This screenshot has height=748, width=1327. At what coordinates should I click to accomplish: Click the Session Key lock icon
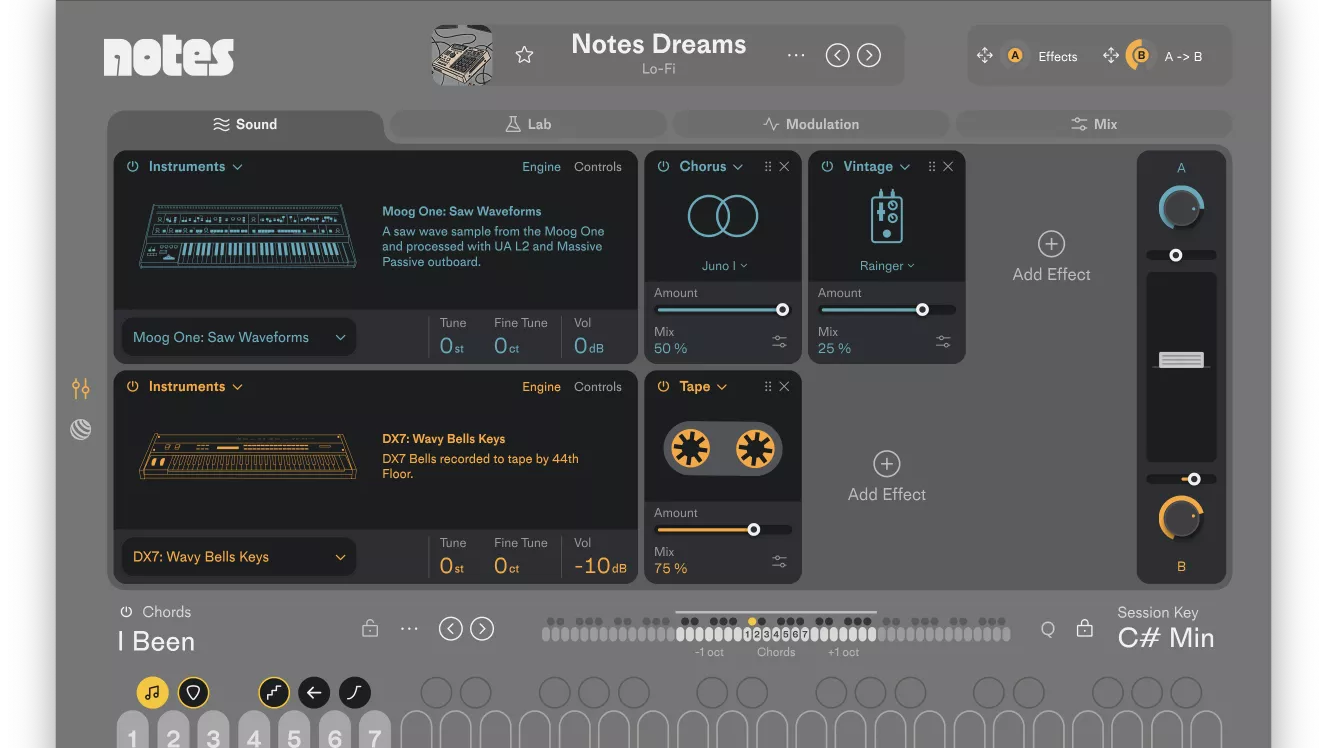click(x=1084, y=629)
